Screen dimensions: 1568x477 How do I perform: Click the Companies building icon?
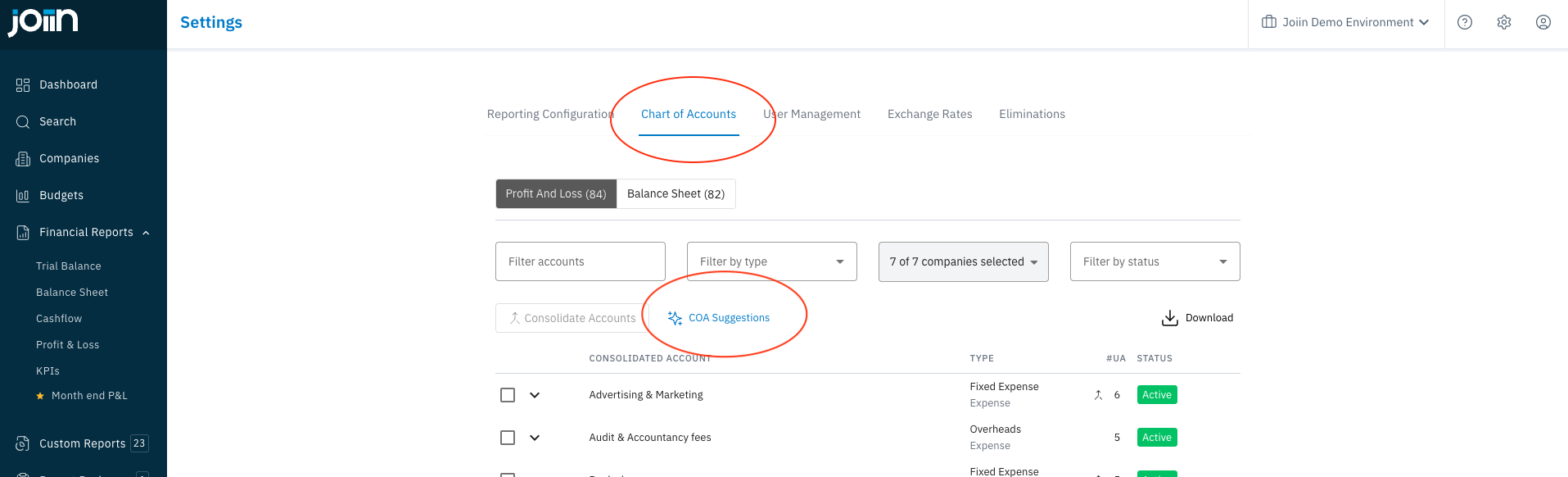pyautogui.click(x=23, y=159)
